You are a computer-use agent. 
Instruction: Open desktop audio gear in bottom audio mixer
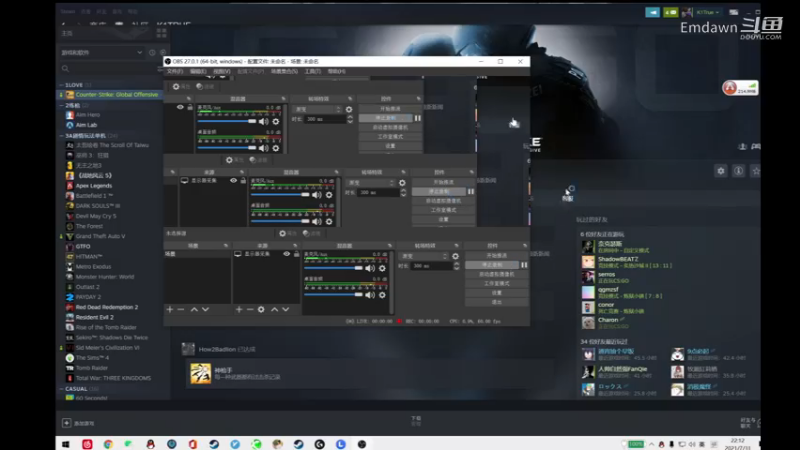tap(382, 294)
